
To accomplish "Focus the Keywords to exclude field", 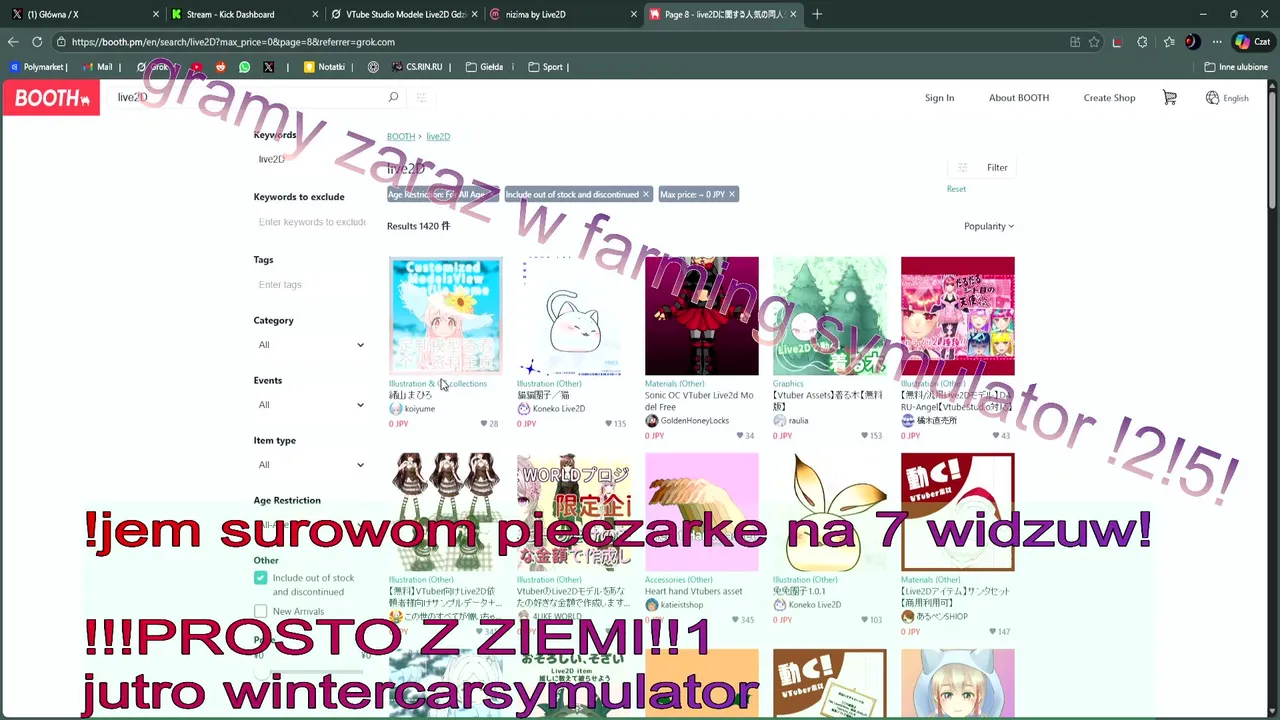I will (312, 222).
